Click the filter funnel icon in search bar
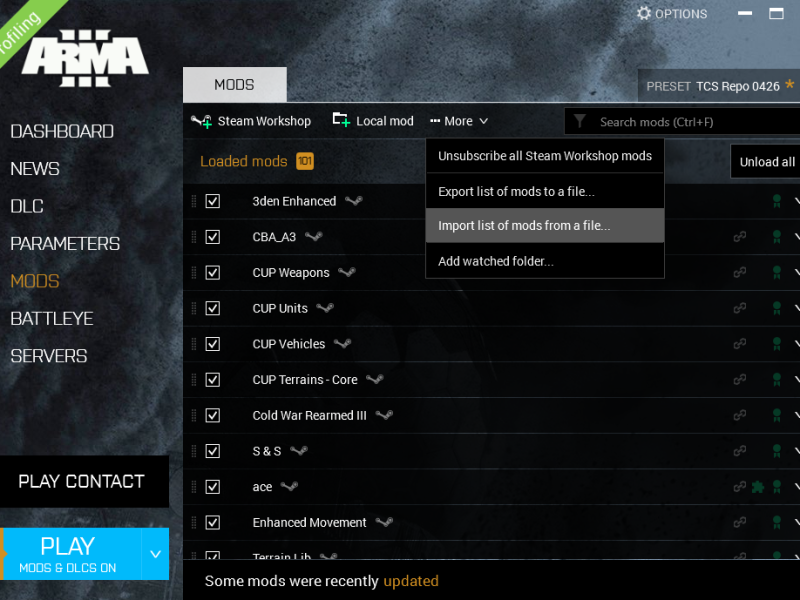 coord(580,121)
